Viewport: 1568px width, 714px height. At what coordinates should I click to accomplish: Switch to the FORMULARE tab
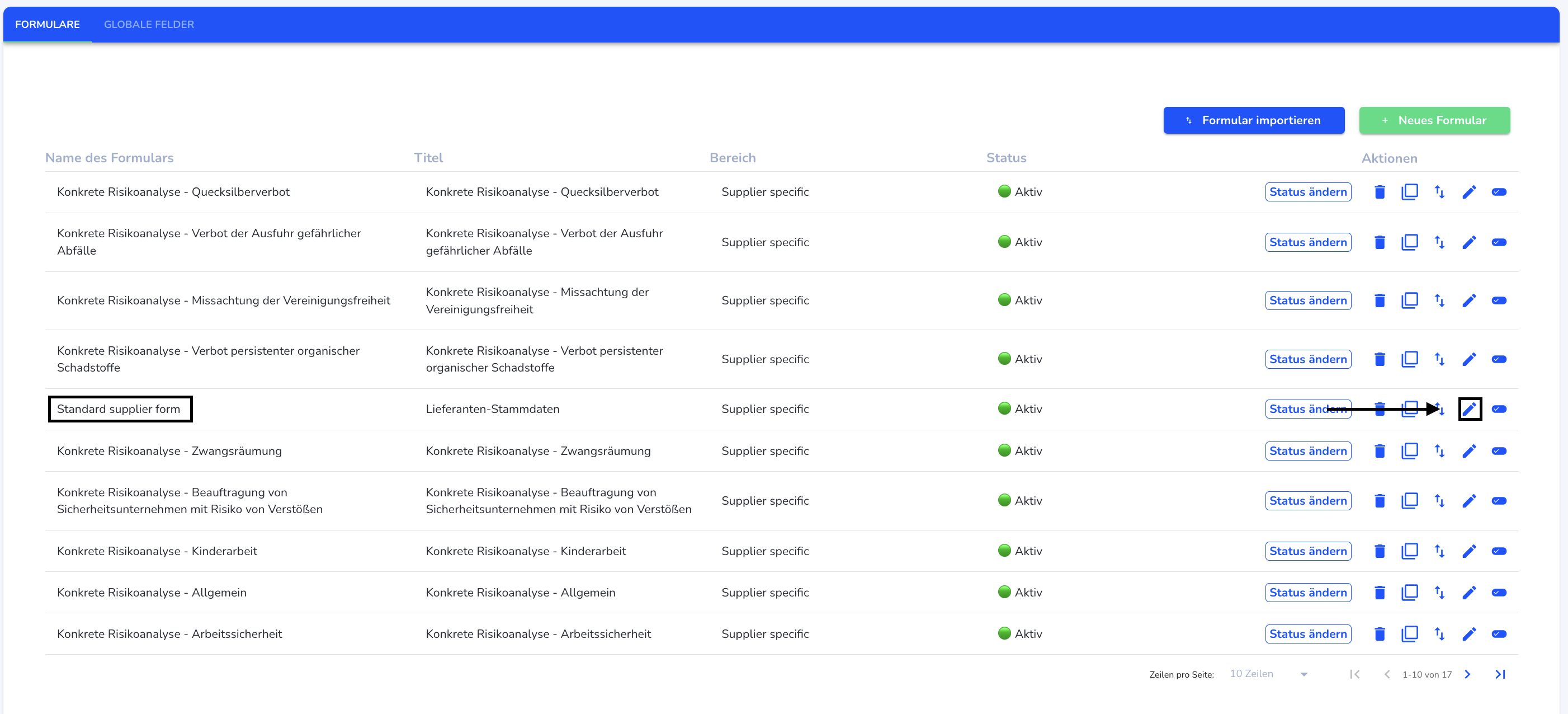[x=48, y=25]
